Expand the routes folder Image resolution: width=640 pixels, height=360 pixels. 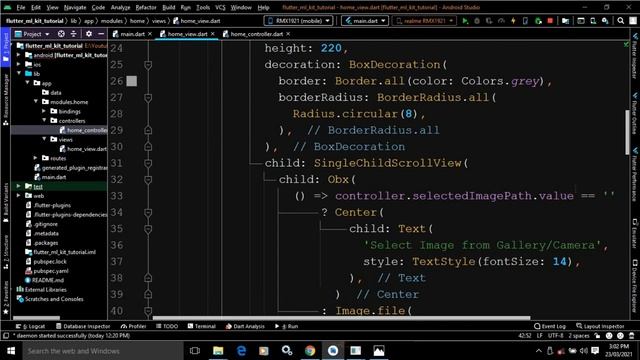click(36, 158)
